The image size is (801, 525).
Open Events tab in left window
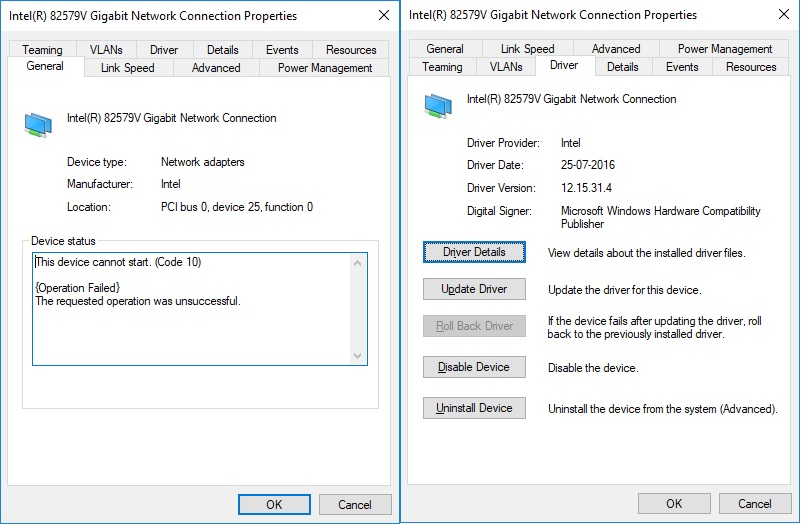[x=282, y=50]
